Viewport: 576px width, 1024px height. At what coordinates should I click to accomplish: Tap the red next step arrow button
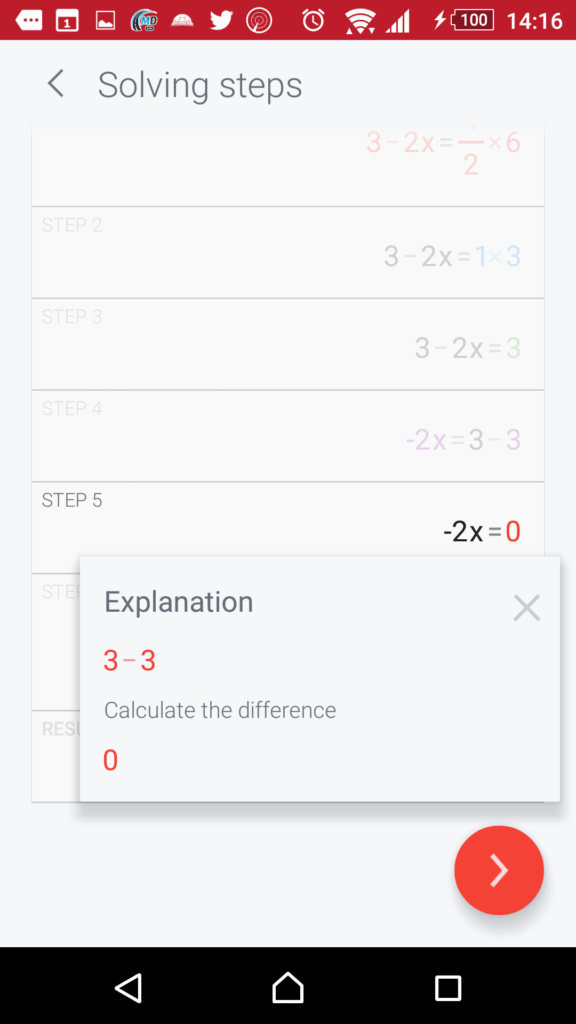(x=499, y=870)
